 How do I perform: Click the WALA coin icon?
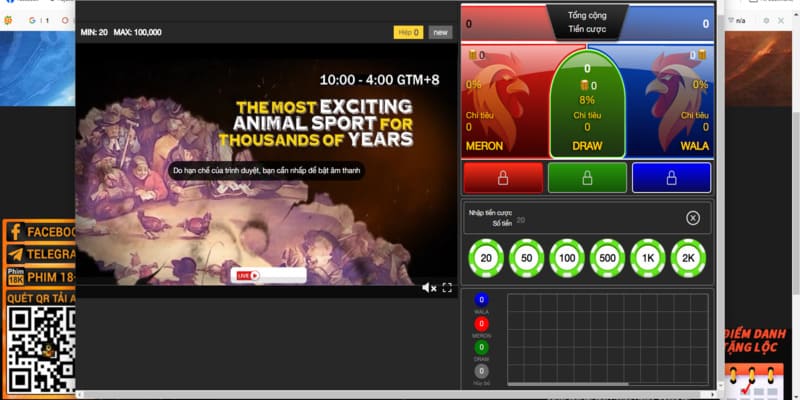(x=703, y=55)
